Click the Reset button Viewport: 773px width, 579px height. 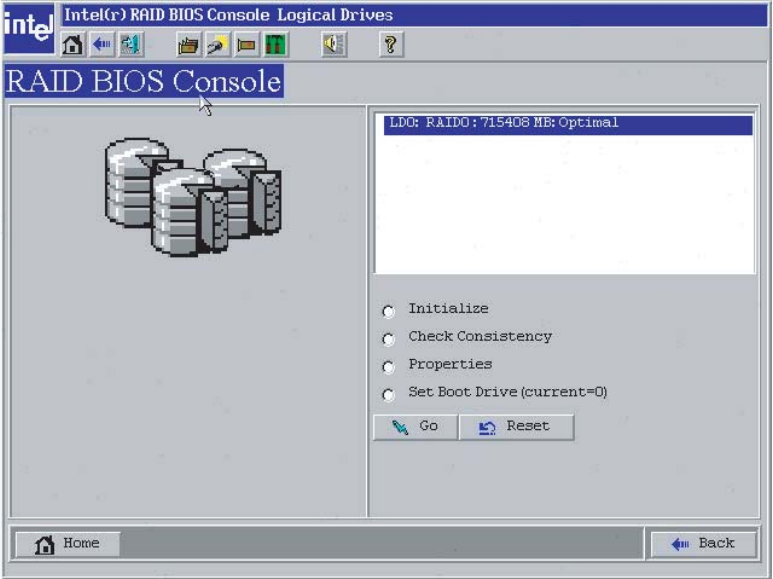(516, 427)
